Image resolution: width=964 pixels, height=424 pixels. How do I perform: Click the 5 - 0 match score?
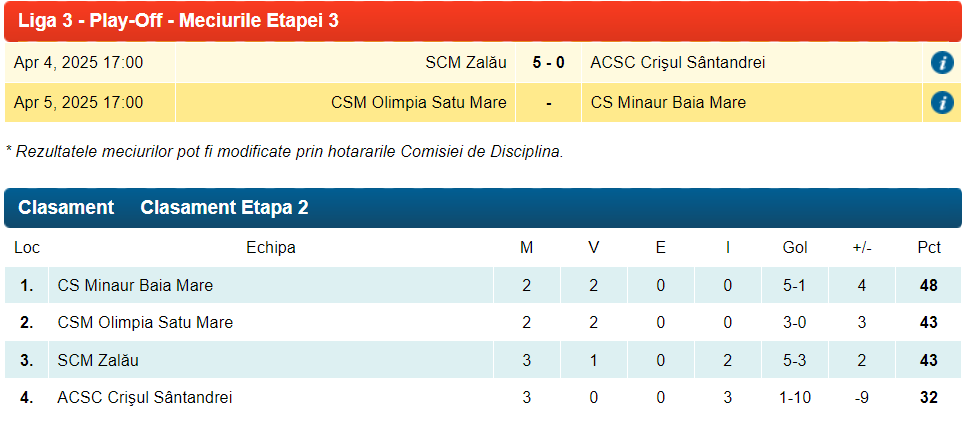[548, 63]
